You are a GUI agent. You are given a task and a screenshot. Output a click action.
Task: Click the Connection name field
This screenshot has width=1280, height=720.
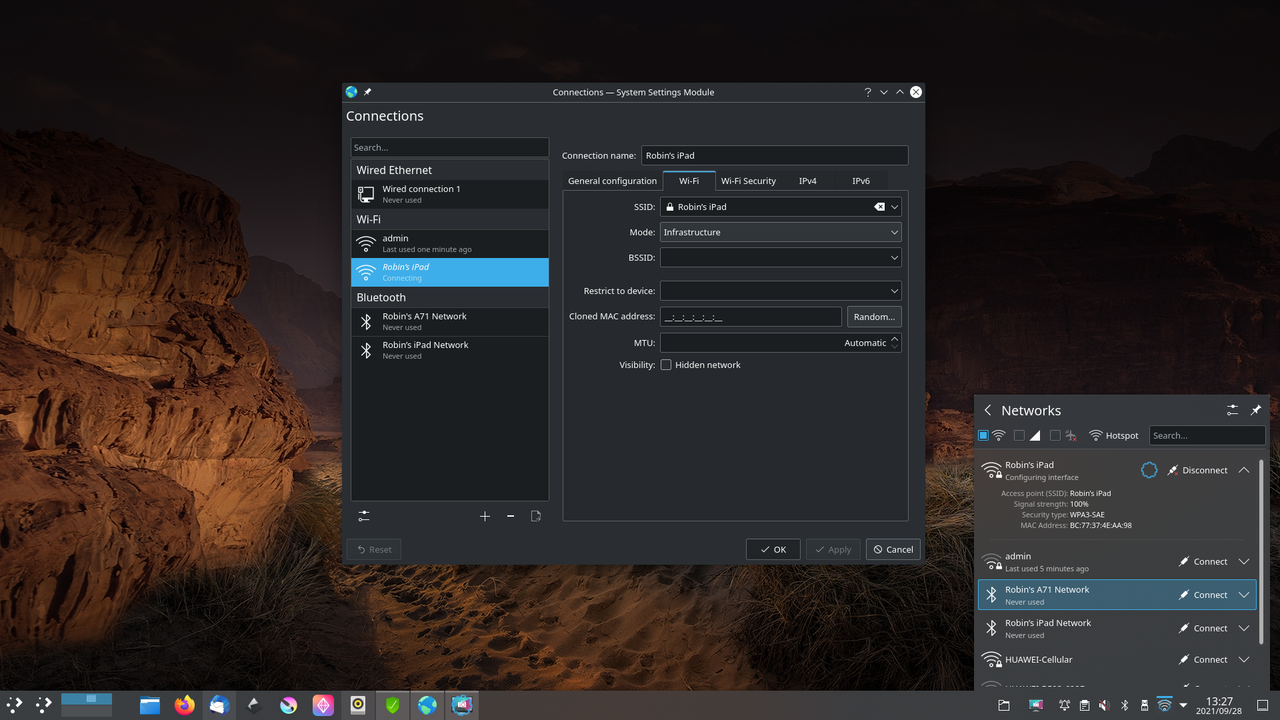click(775, 155)
